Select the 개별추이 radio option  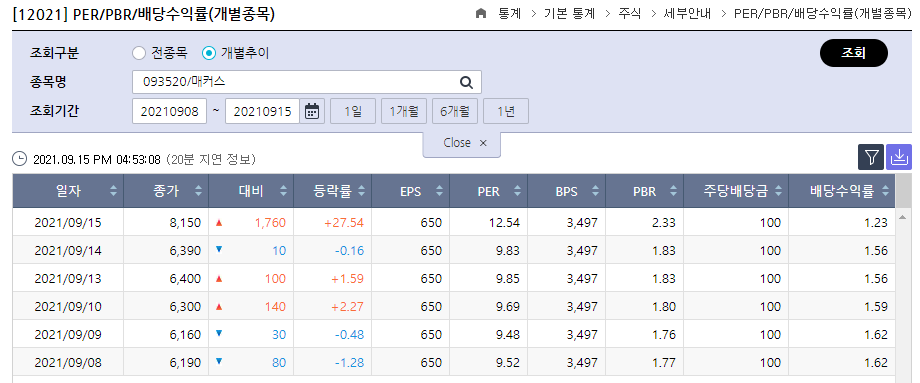tap(208, 53)
